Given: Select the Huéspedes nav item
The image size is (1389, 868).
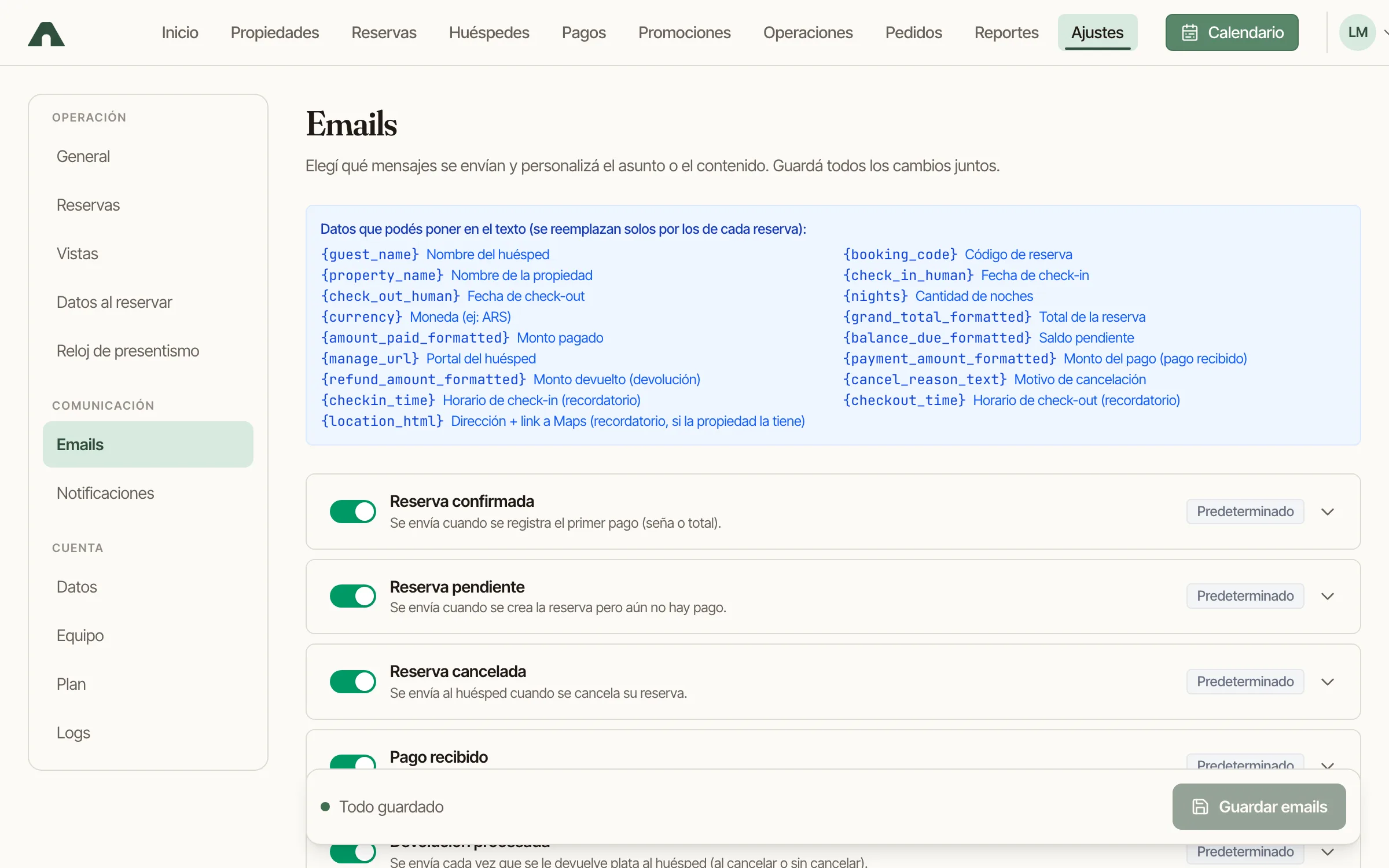Looking at the screenshot, I should click(489, 32).
